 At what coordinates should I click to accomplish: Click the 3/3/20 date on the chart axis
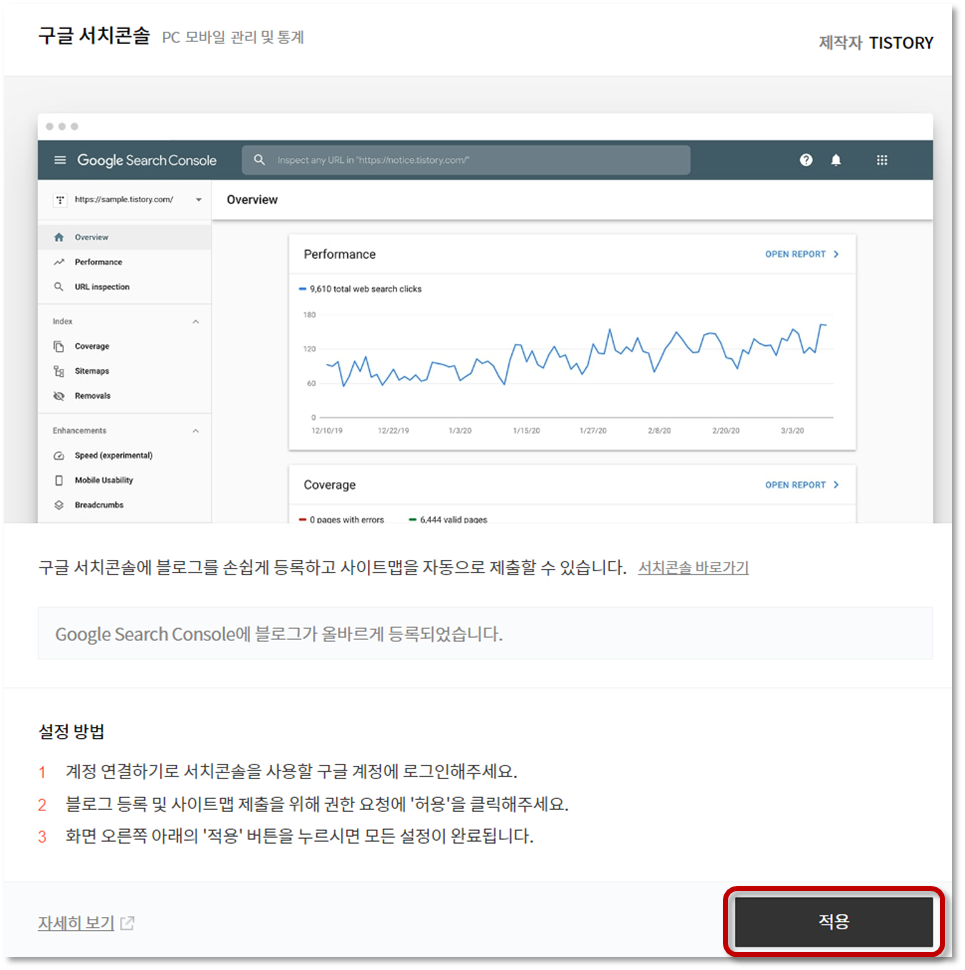point(792,431)
